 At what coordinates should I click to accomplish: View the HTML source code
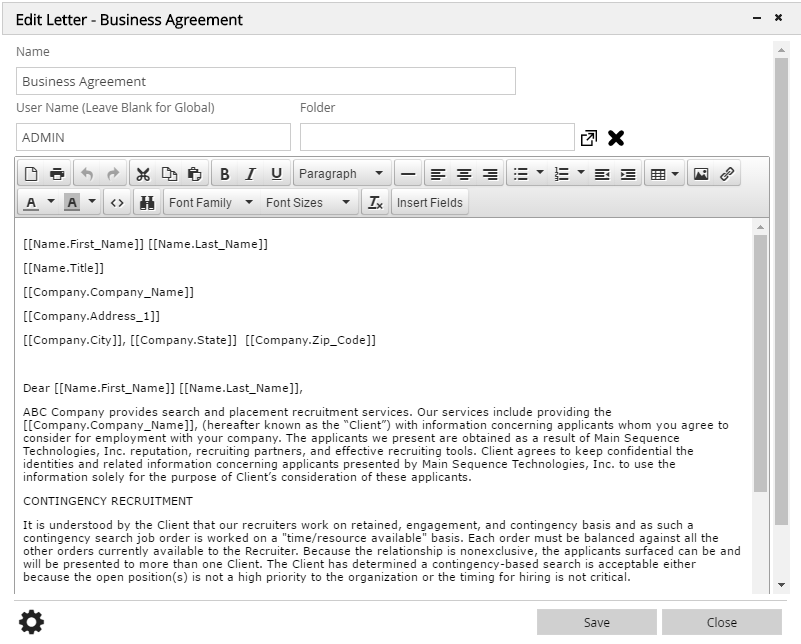[117, 203]
